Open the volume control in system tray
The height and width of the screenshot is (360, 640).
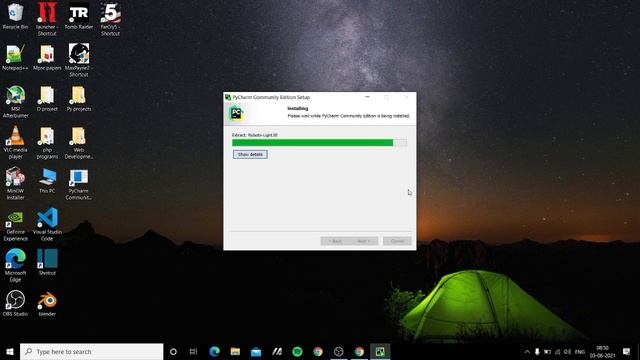pyautogui.click(x=567, y=351)
